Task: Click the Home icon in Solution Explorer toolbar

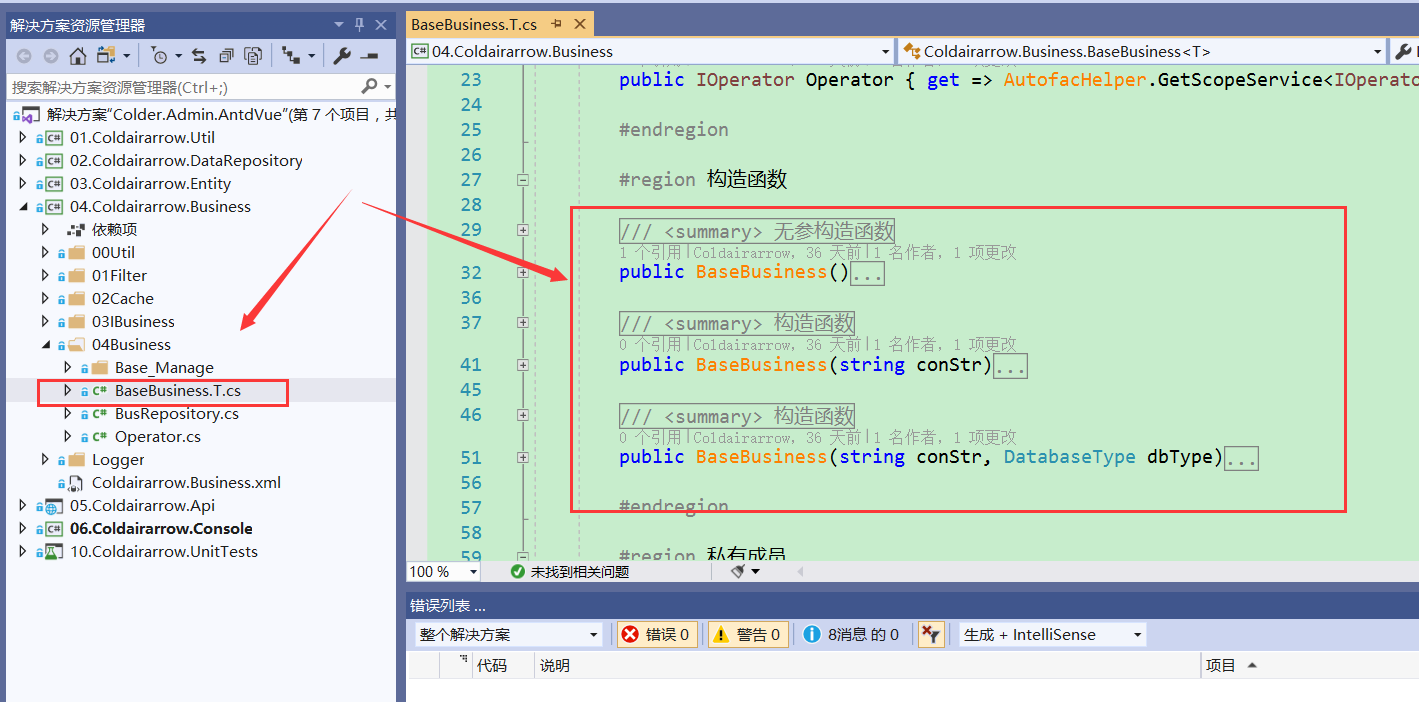Action: coord(77,56)
